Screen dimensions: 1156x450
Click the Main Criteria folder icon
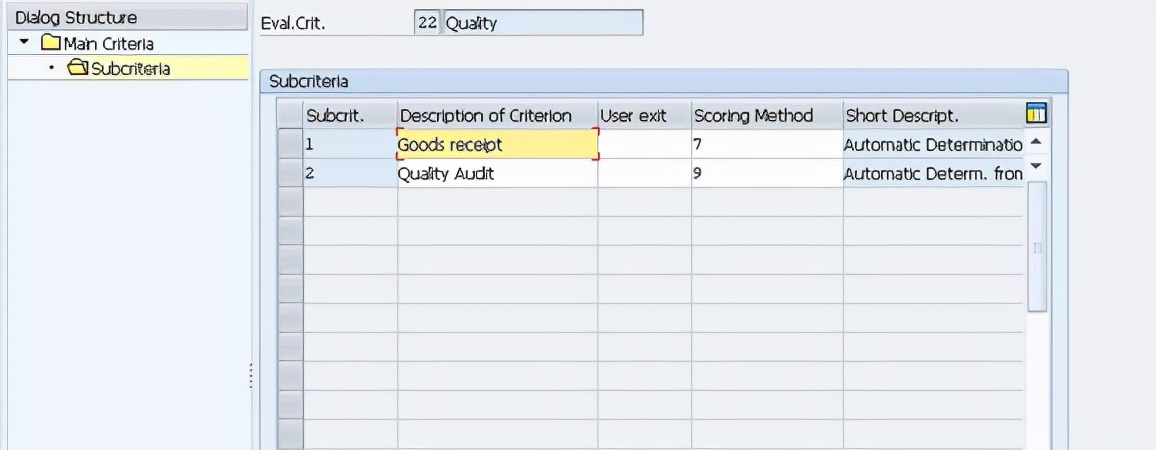[51, 43]
